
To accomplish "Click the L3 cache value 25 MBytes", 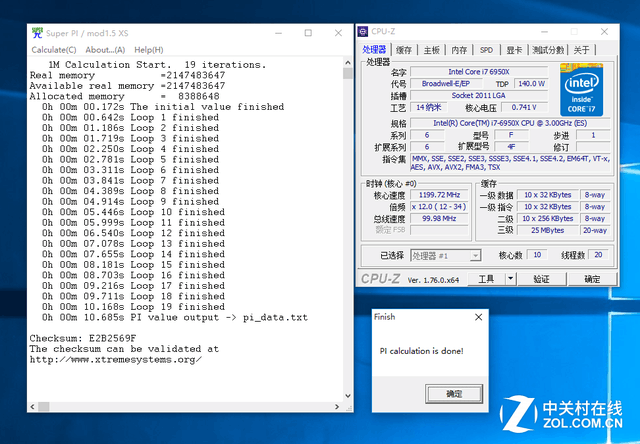I will 547,231.
